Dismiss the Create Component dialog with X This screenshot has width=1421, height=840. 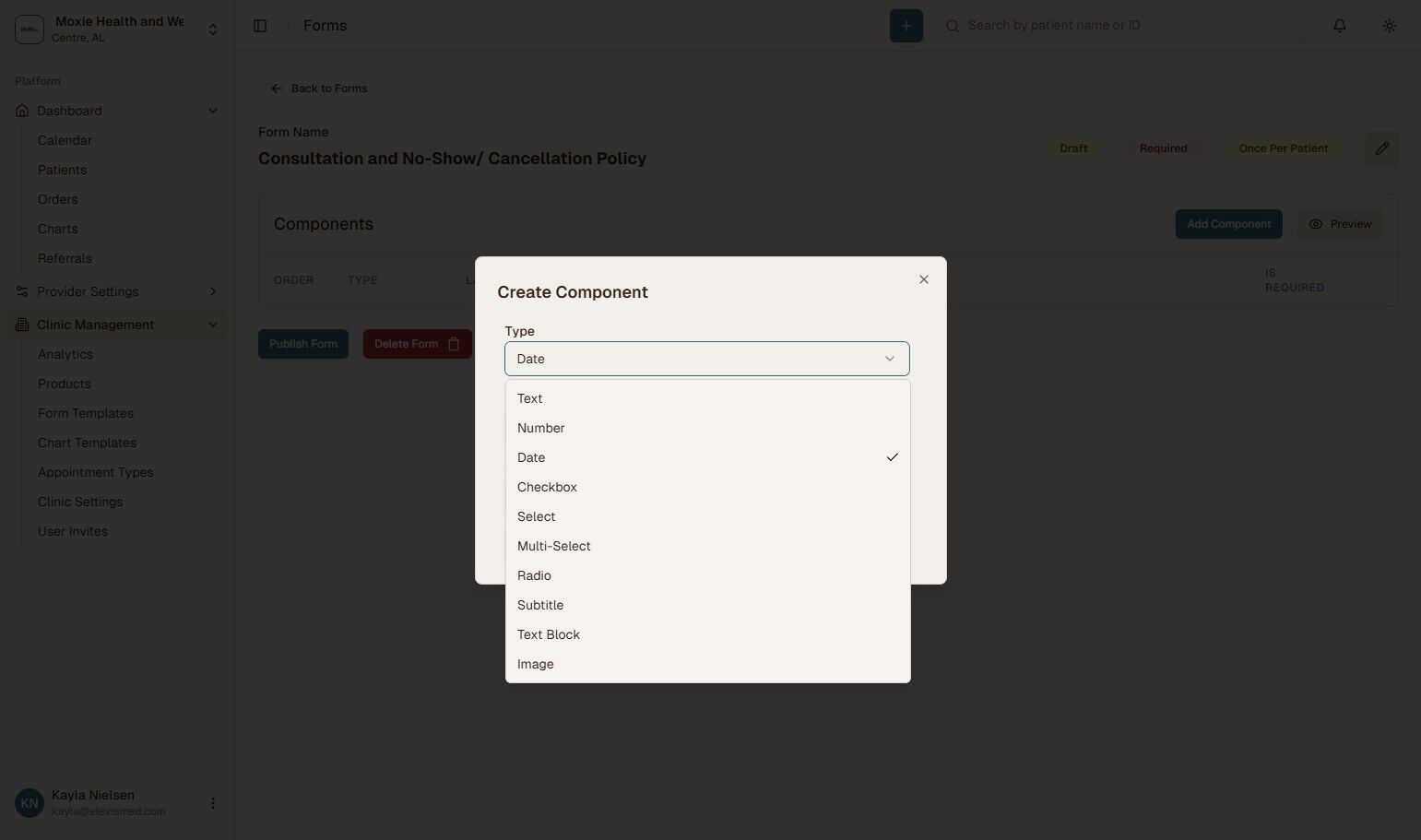(923, 278)
